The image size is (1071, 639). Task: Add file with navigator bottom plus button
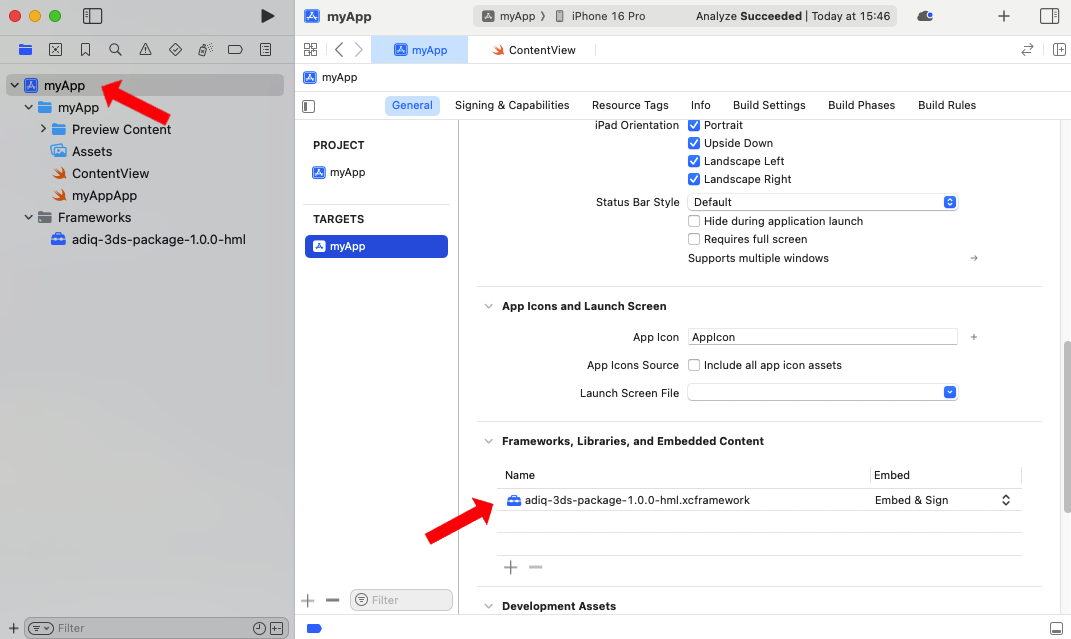pyautogui.click(x=13, y=628)
